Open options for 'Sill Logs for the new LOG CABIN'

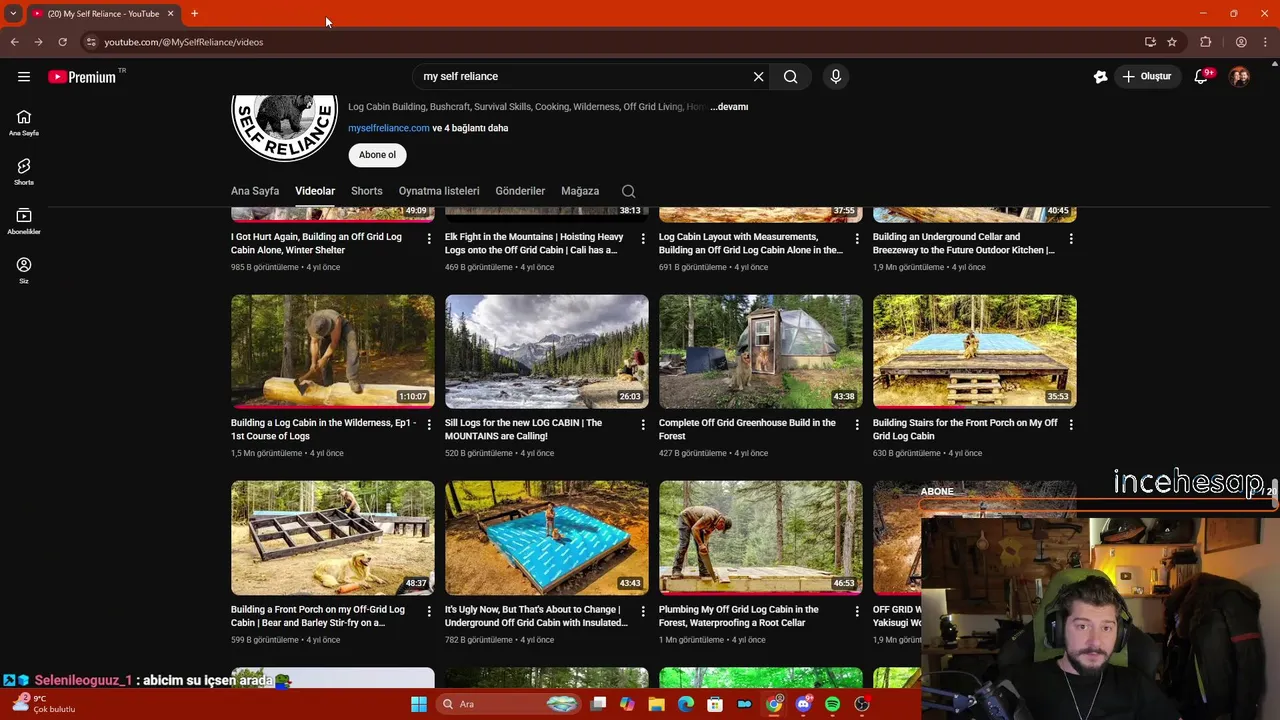pyautogui.click(x=643, y=425)
